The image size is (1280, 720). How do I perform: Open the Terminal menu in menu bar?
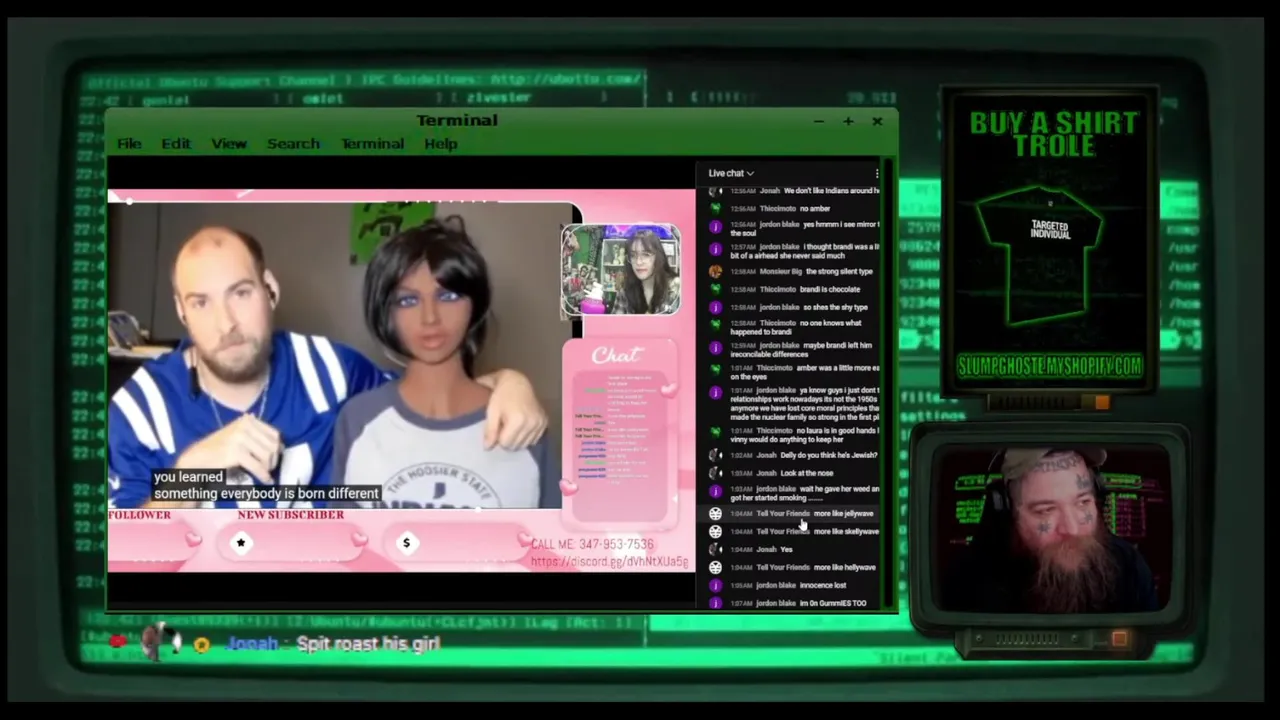click(372, 144)
